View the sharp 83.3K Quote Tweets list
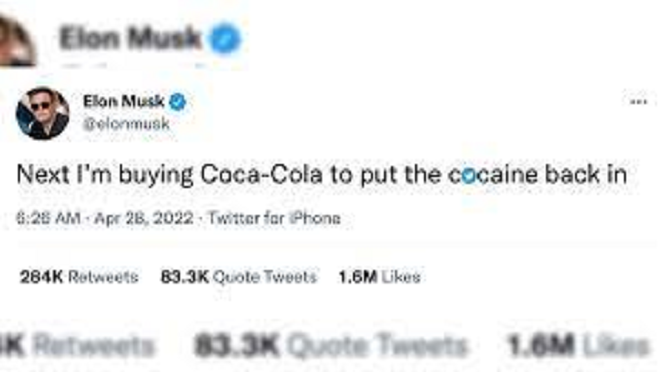Viewport: 666px width, 372px height. coord(239,277)
